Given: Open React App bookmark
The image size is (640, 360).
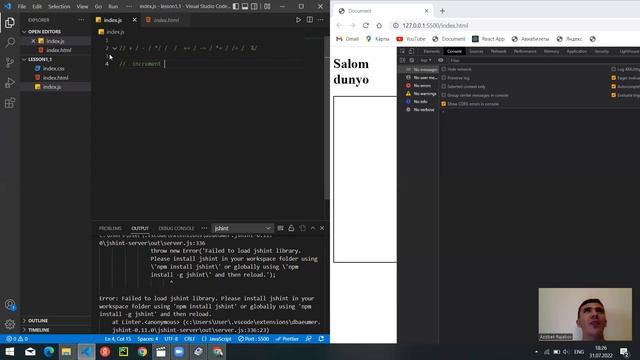Looking at the screenshot, I should (x=488, y=39).
